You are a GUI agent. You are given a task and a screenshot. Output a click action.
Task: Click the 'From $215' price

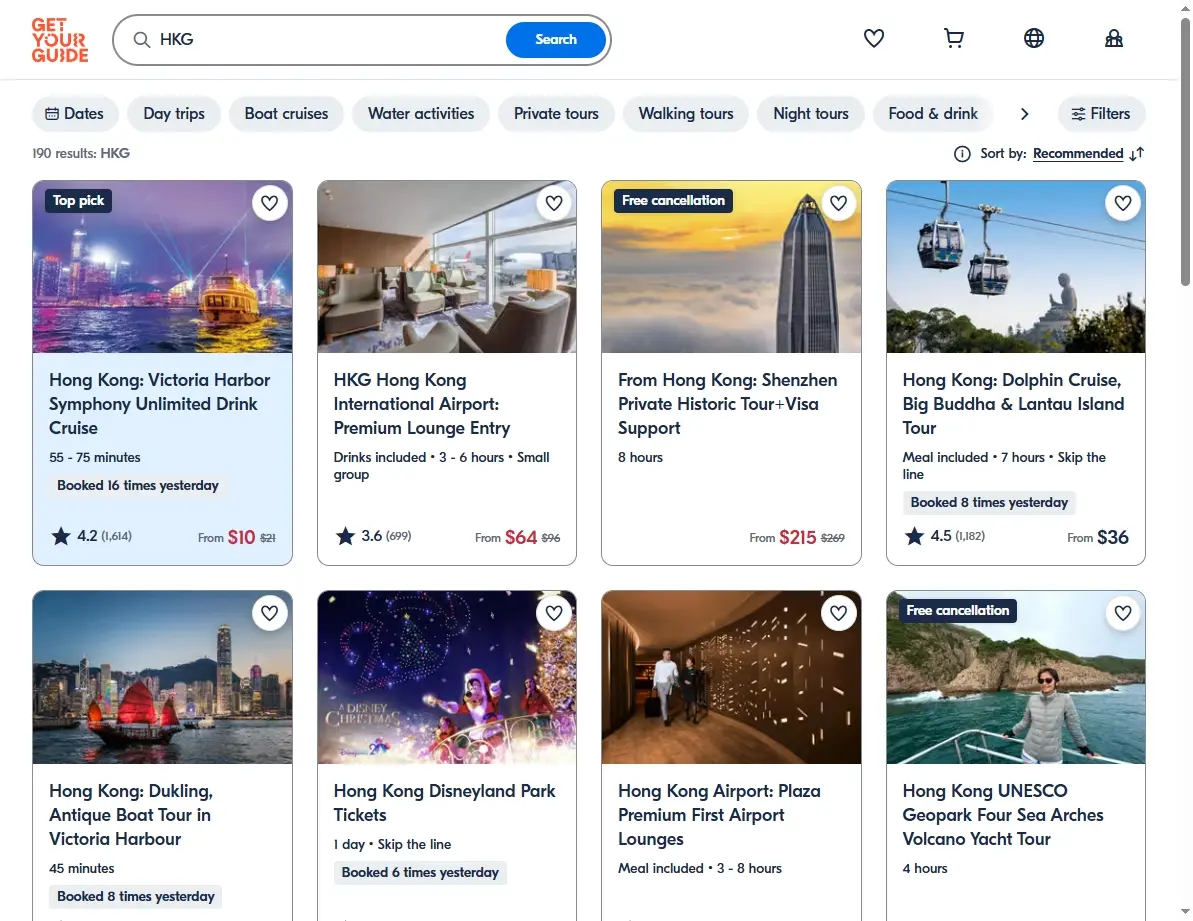click(x=783, y=538)
